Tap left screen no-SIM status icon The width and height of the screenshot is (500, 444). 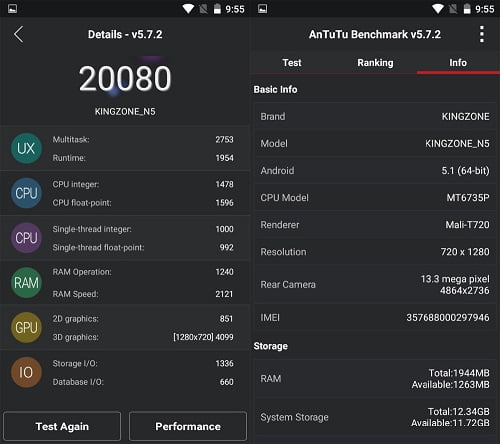tap(203, 9)
